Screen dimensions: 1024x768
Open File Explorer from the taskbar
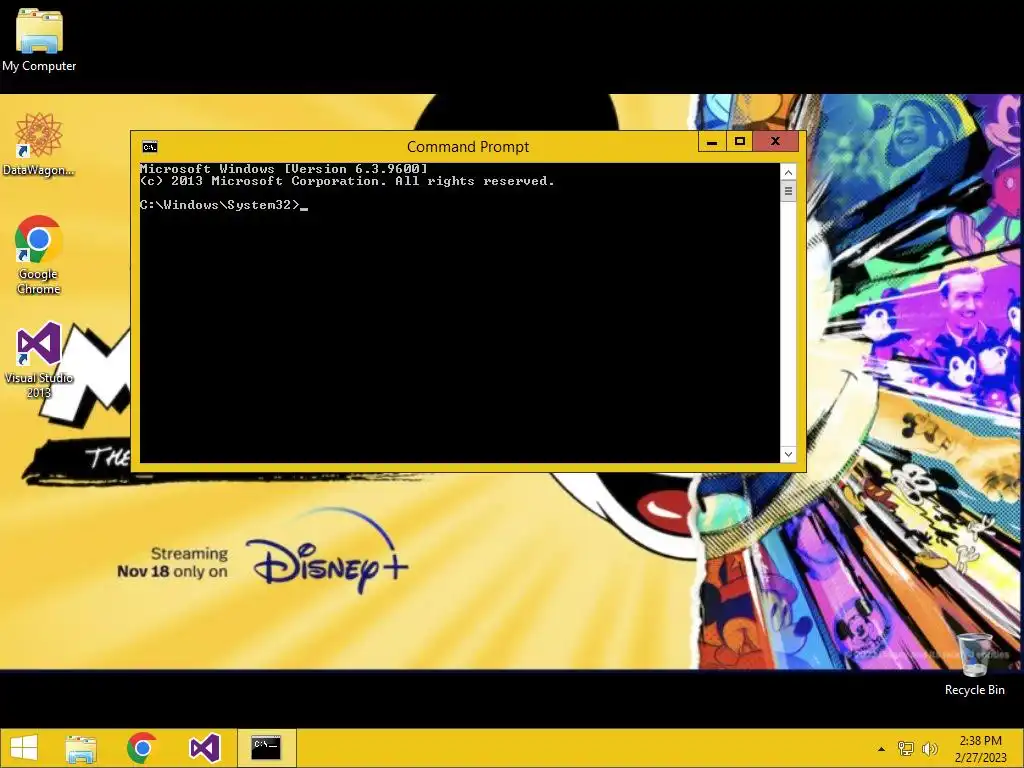81,748
